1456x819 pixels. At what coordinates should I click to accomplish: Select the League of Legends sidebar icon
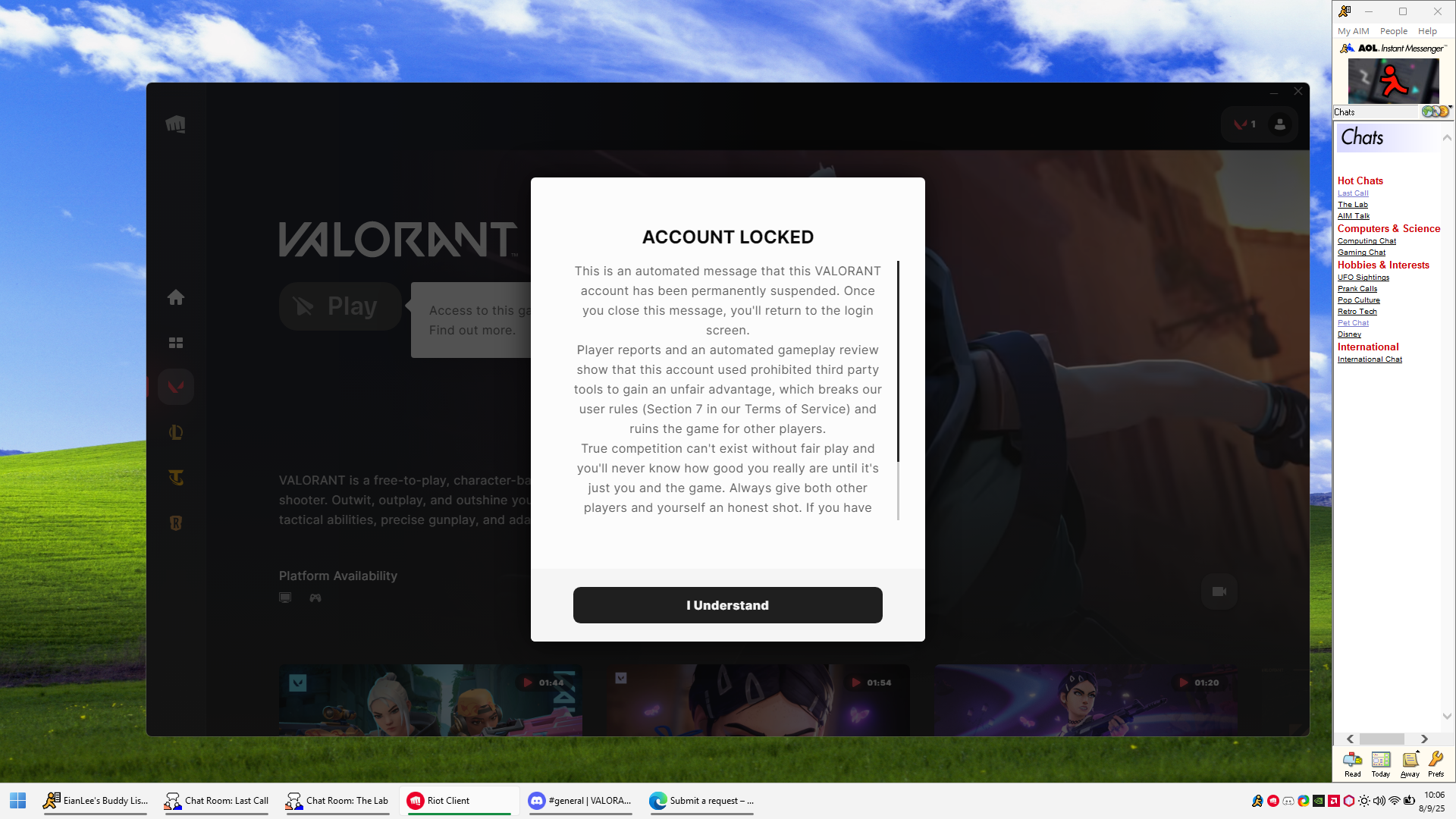click(176, 433)
